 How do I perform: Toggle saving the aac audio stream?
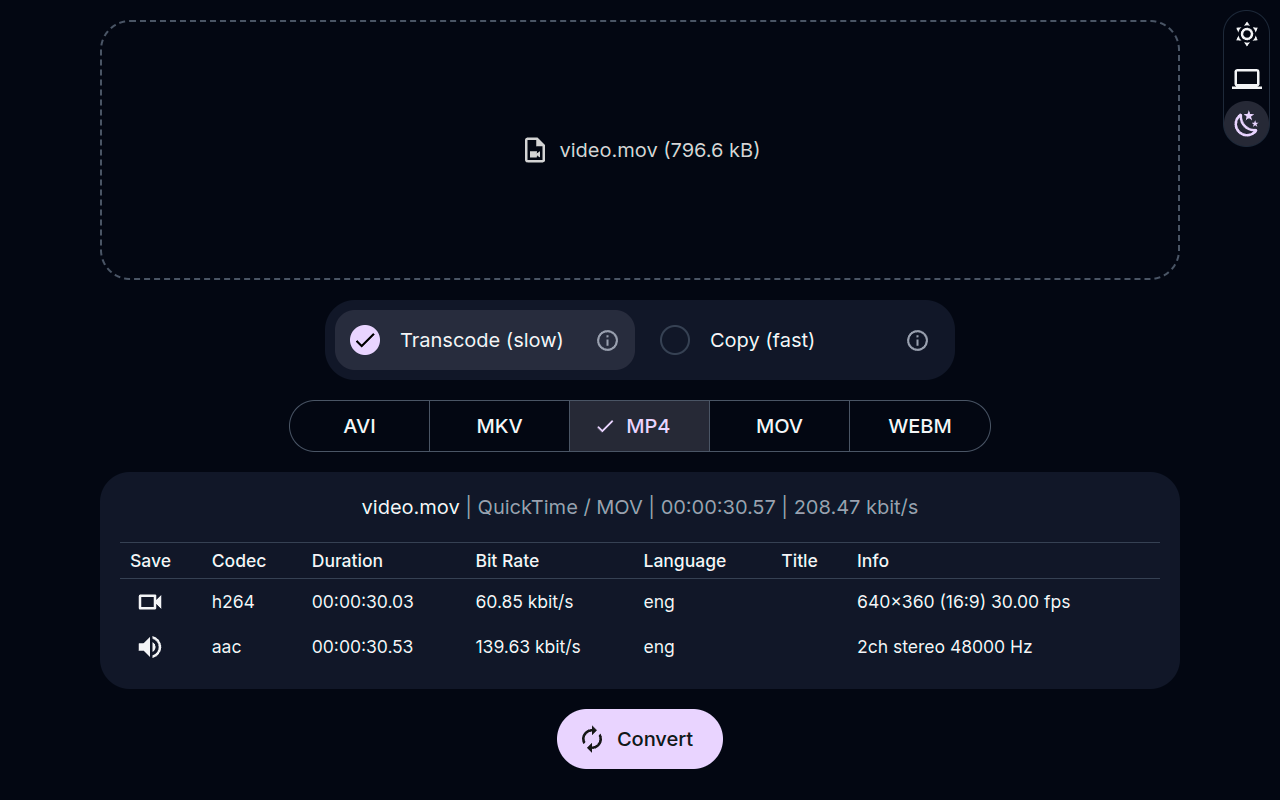click(x=150, y=647)
